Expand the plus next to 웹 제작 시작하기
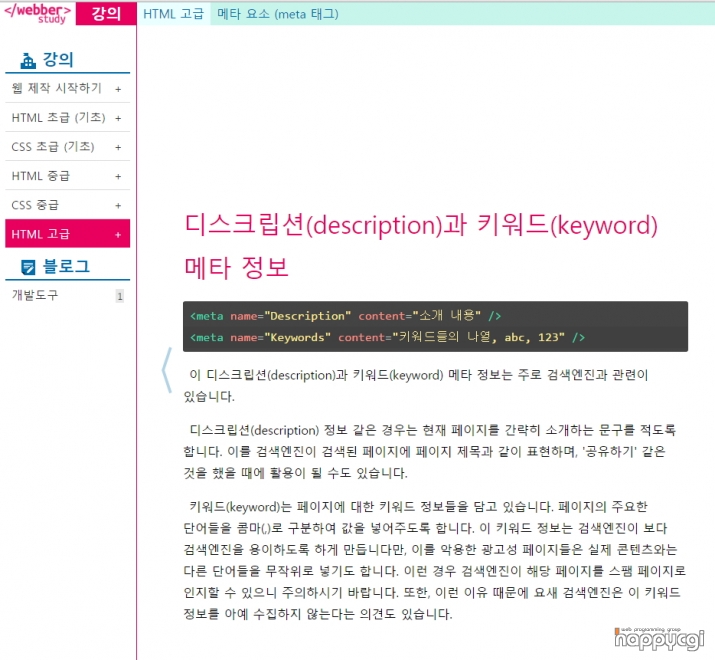715x660 pixels. coord(118,89)
